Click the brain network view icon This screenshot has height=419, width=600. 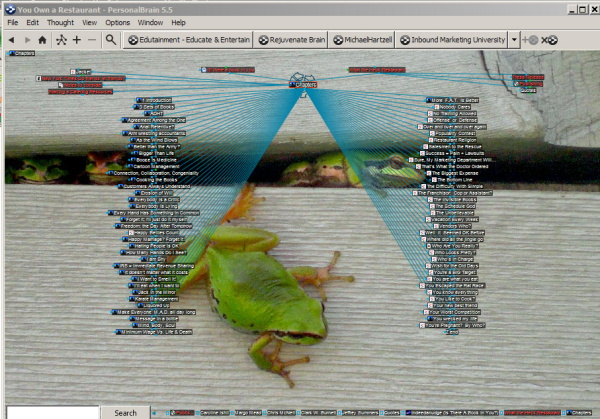60,40
